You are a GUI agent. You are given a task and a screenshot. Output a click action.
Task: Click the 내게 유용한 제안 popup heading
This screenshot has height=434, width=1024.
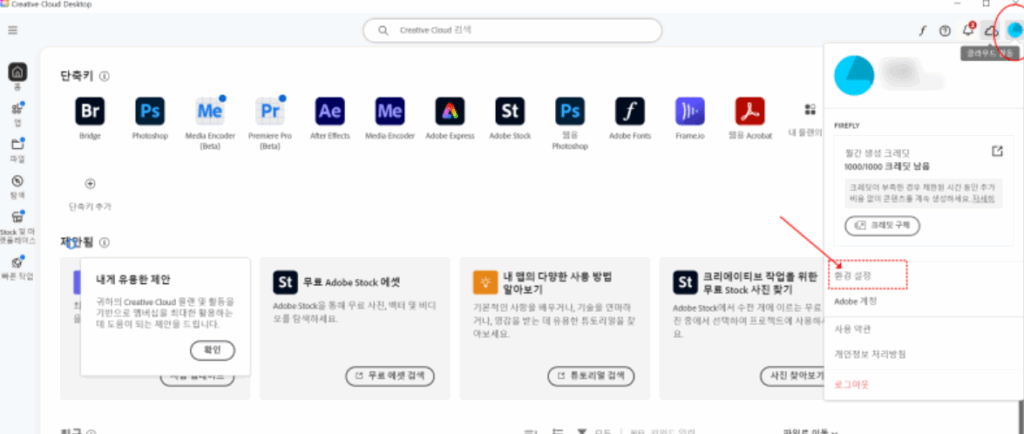pyautogui.click(x=133, y=279)
